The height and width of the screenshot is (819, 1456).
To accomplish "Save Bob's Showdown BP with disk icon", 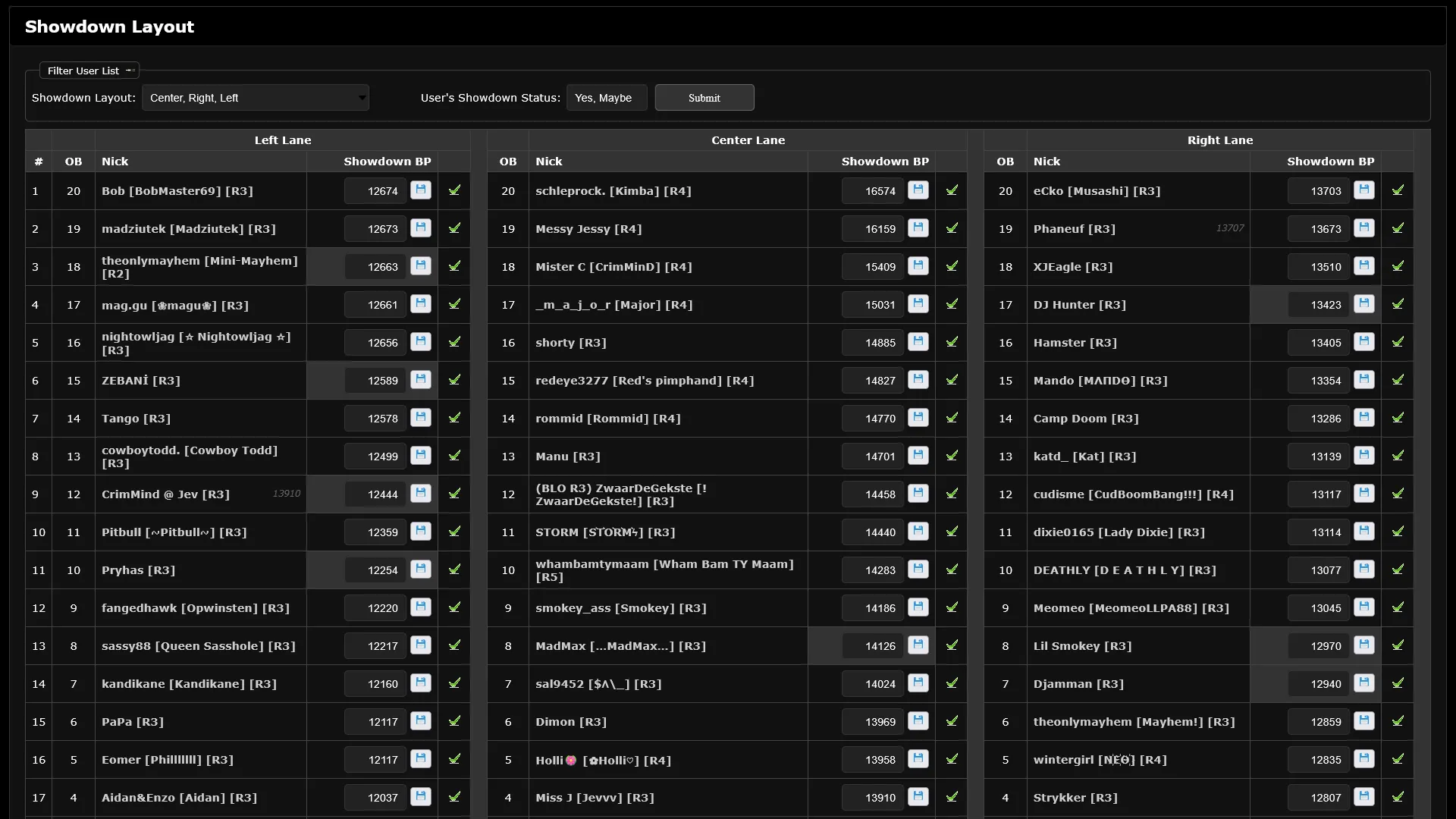I will 421,190.
